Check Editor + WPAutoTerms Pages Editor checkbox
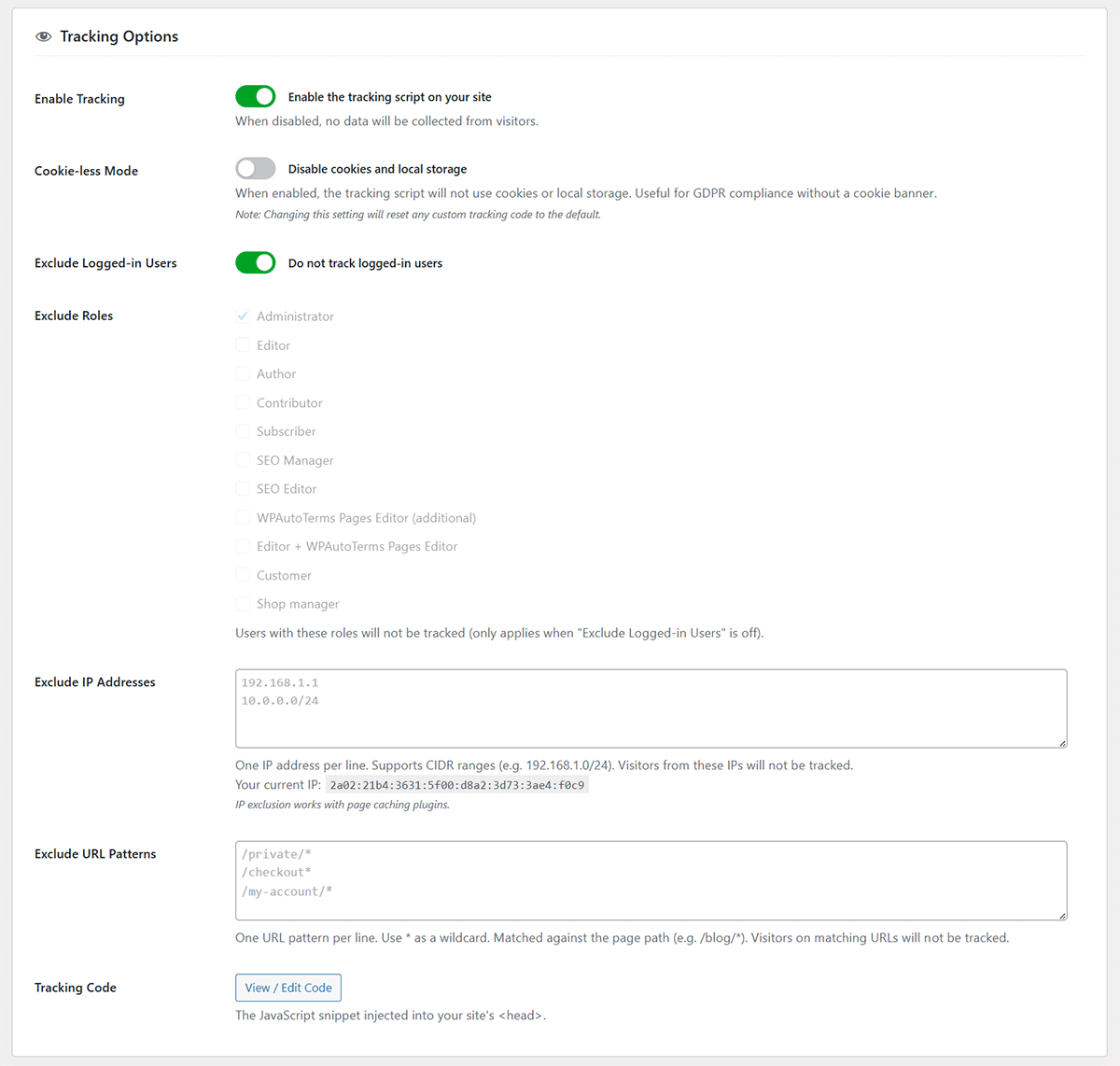Image resolution: width=1120 pixels, height=1066 pixels. pos(243,546)
